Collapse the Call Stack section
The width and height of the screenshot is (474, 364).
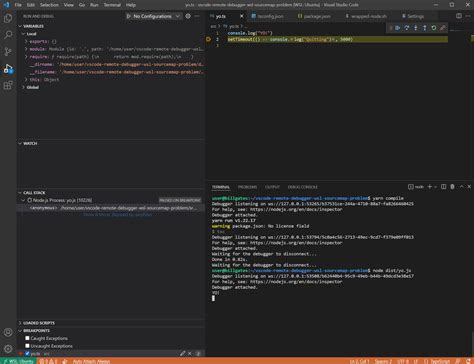(20, 193)
